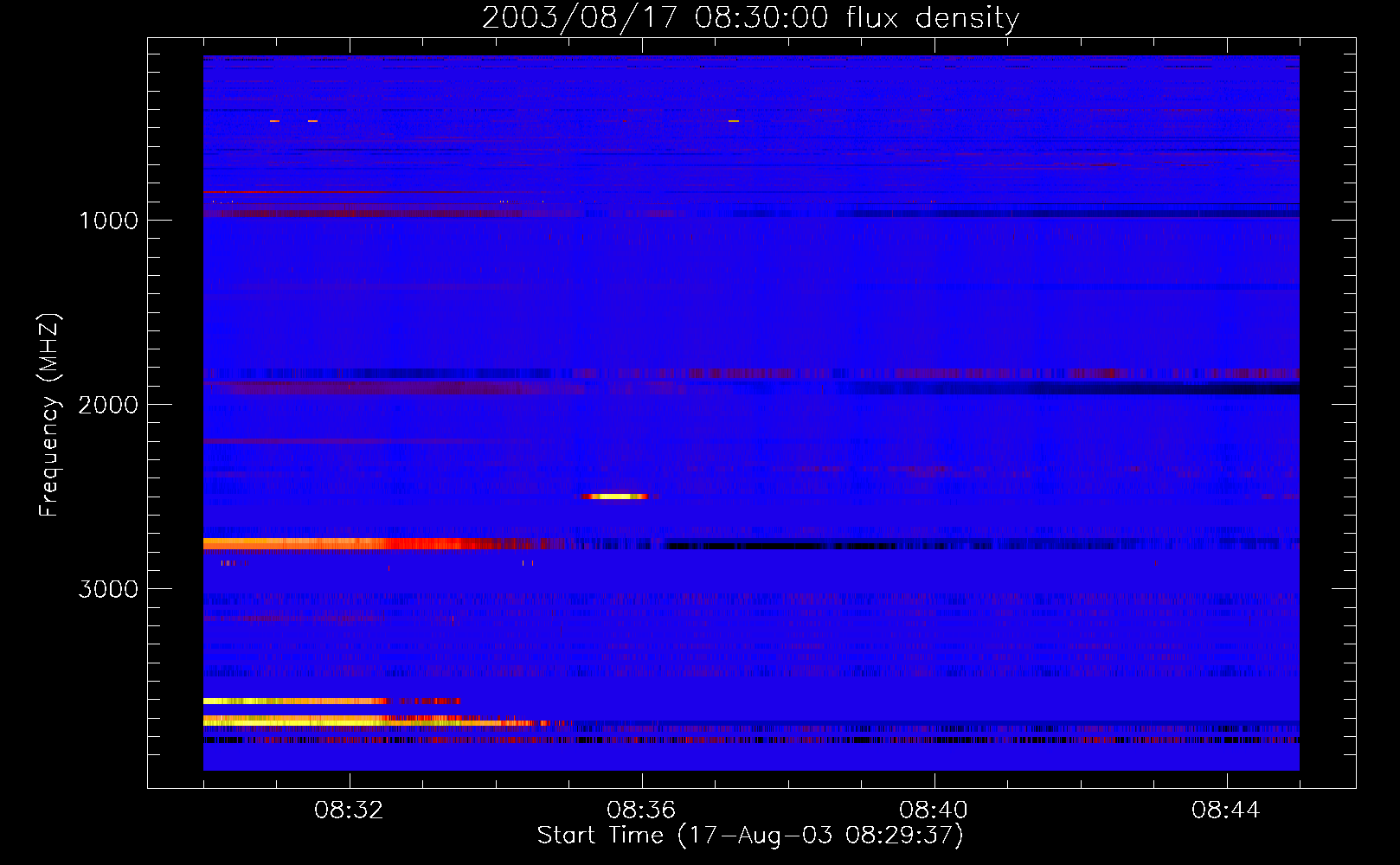Click the '2000' frequency tick label
1400x865 pixels.
[x=108, y=405]
